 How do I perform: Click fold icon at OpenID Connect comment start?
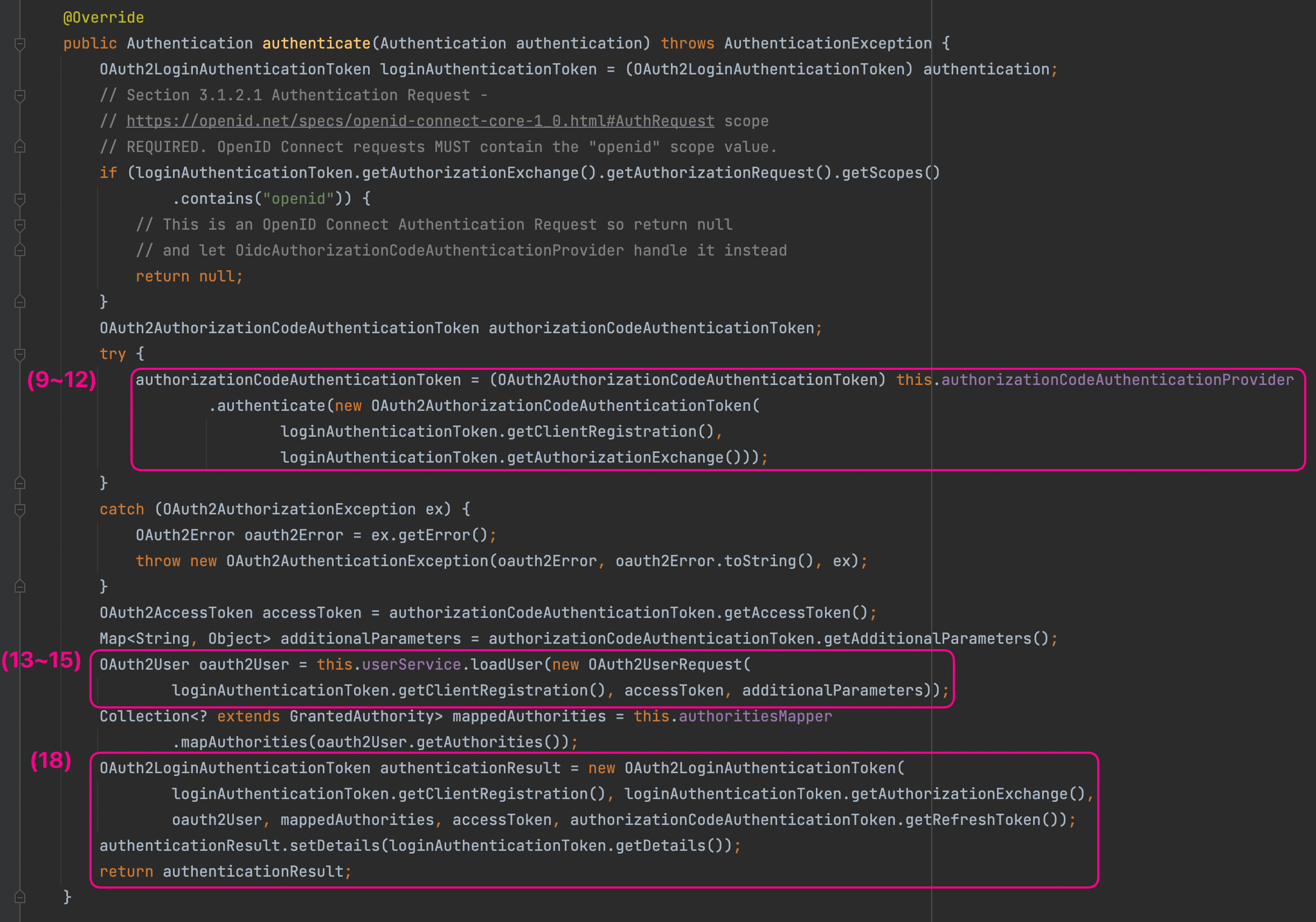coord(20,225)
